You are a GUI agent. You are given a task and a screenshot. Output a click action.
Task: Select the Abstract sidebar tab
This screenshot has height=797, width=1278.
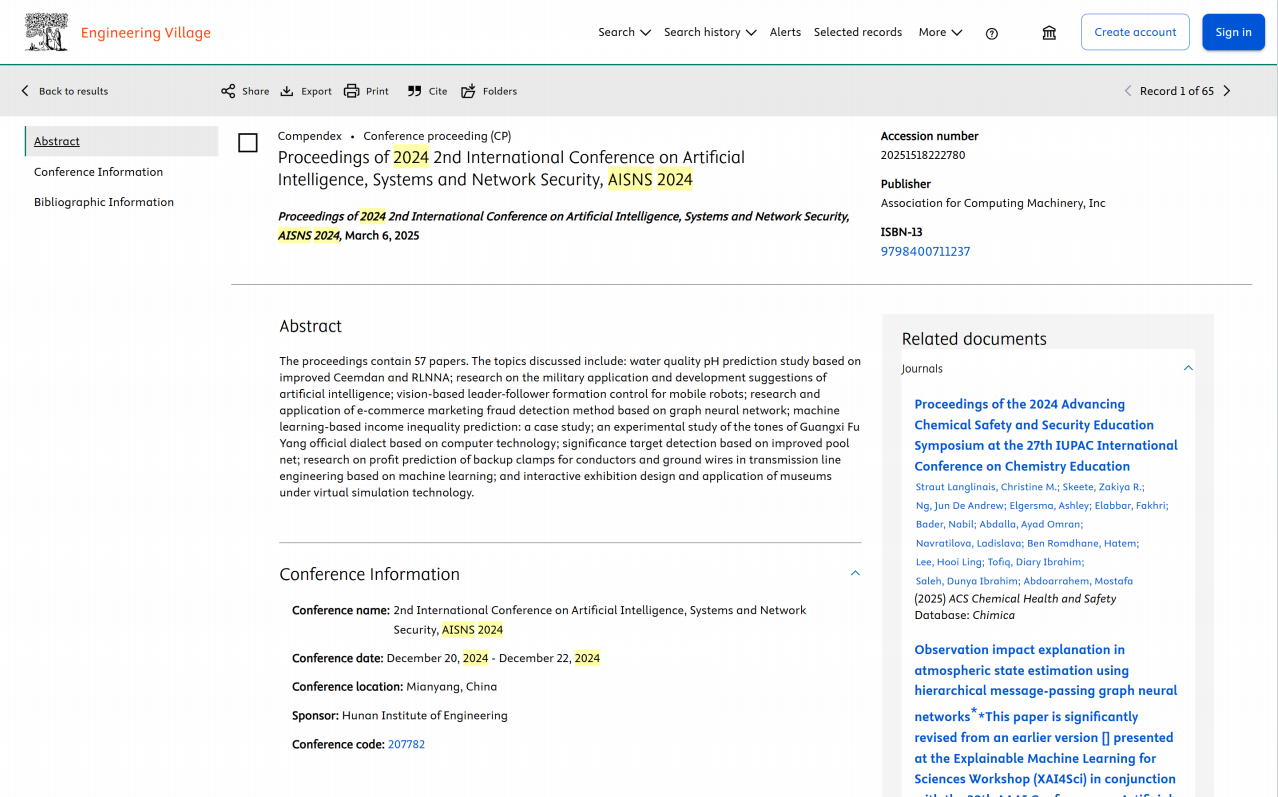[x=121, y=141]
